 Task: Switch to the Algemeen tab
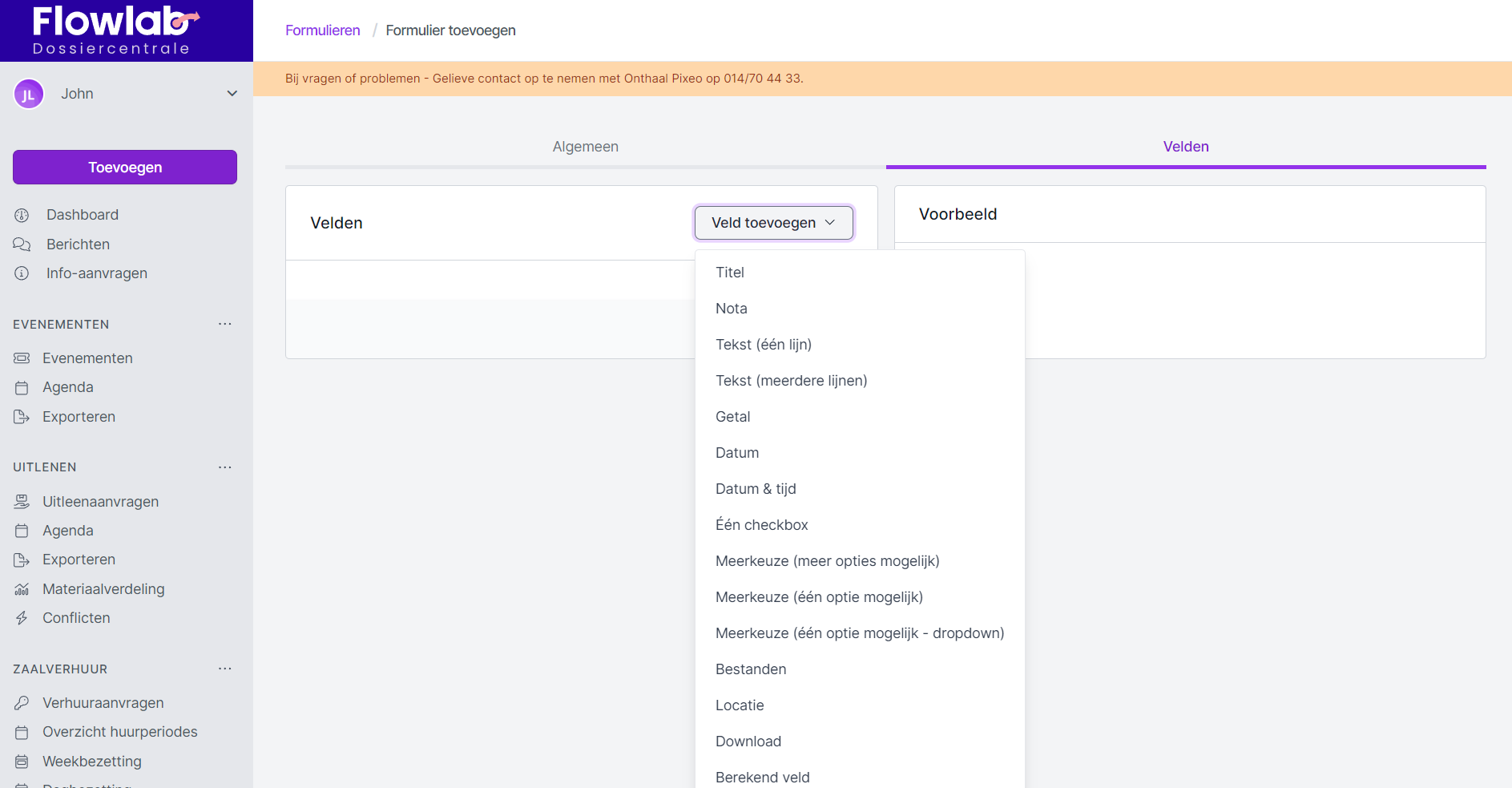coord(585,147)
